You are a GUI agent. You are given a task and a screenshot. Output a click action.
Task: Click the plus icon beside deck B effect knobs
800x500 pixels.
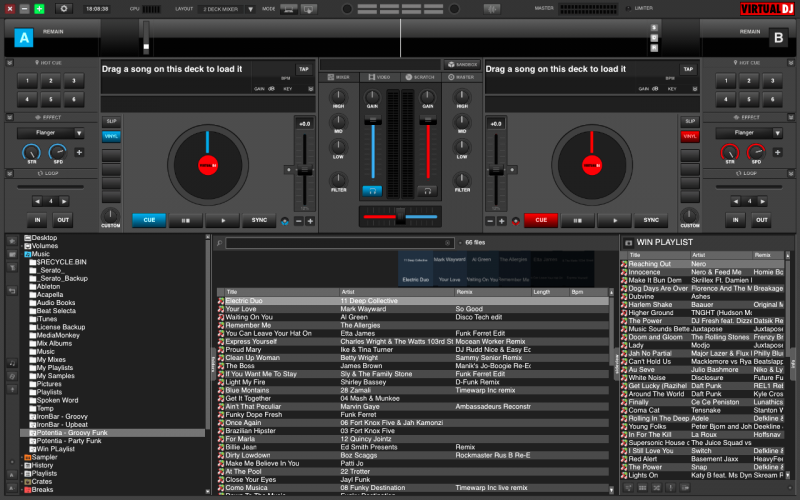pos(777,152)
